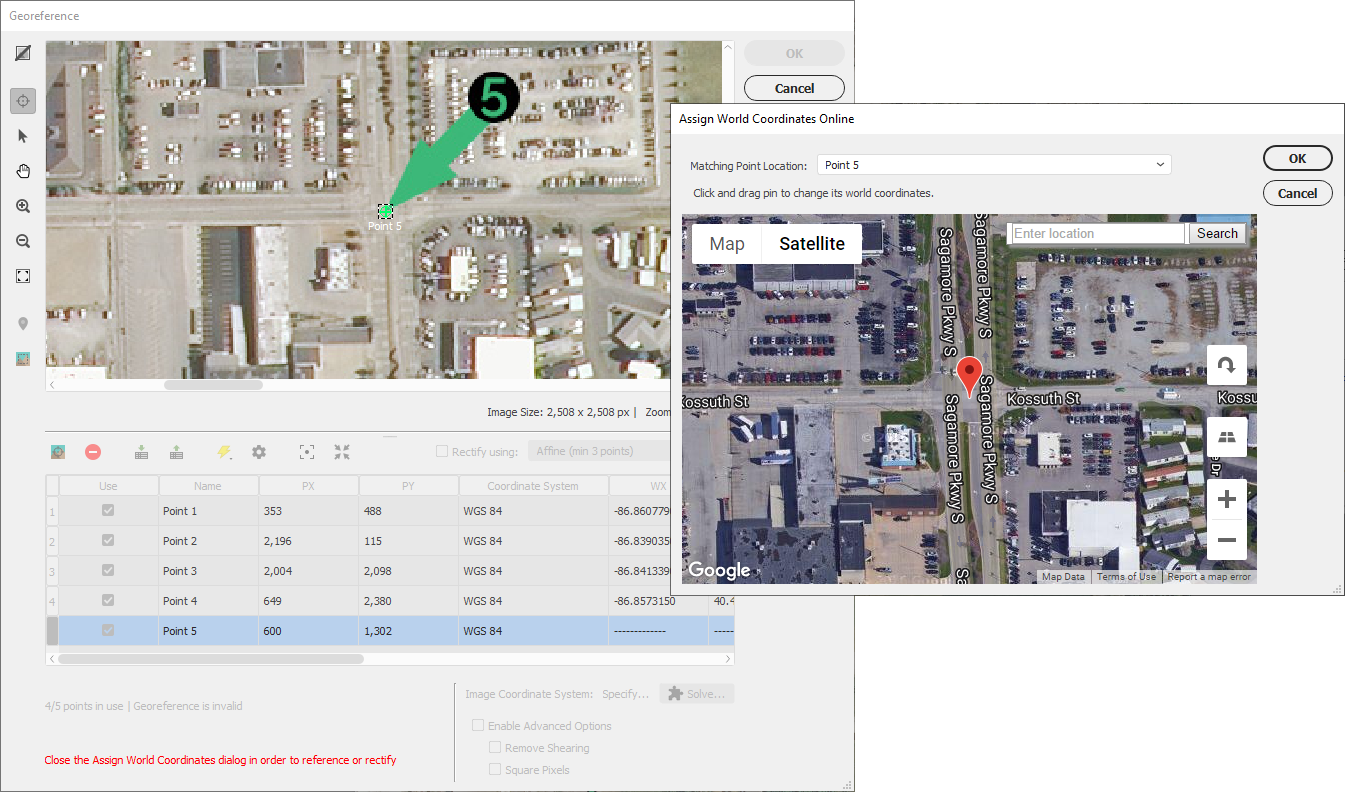Click the PY column header
Screen dimensions: 1345x792
coord(408,486)
